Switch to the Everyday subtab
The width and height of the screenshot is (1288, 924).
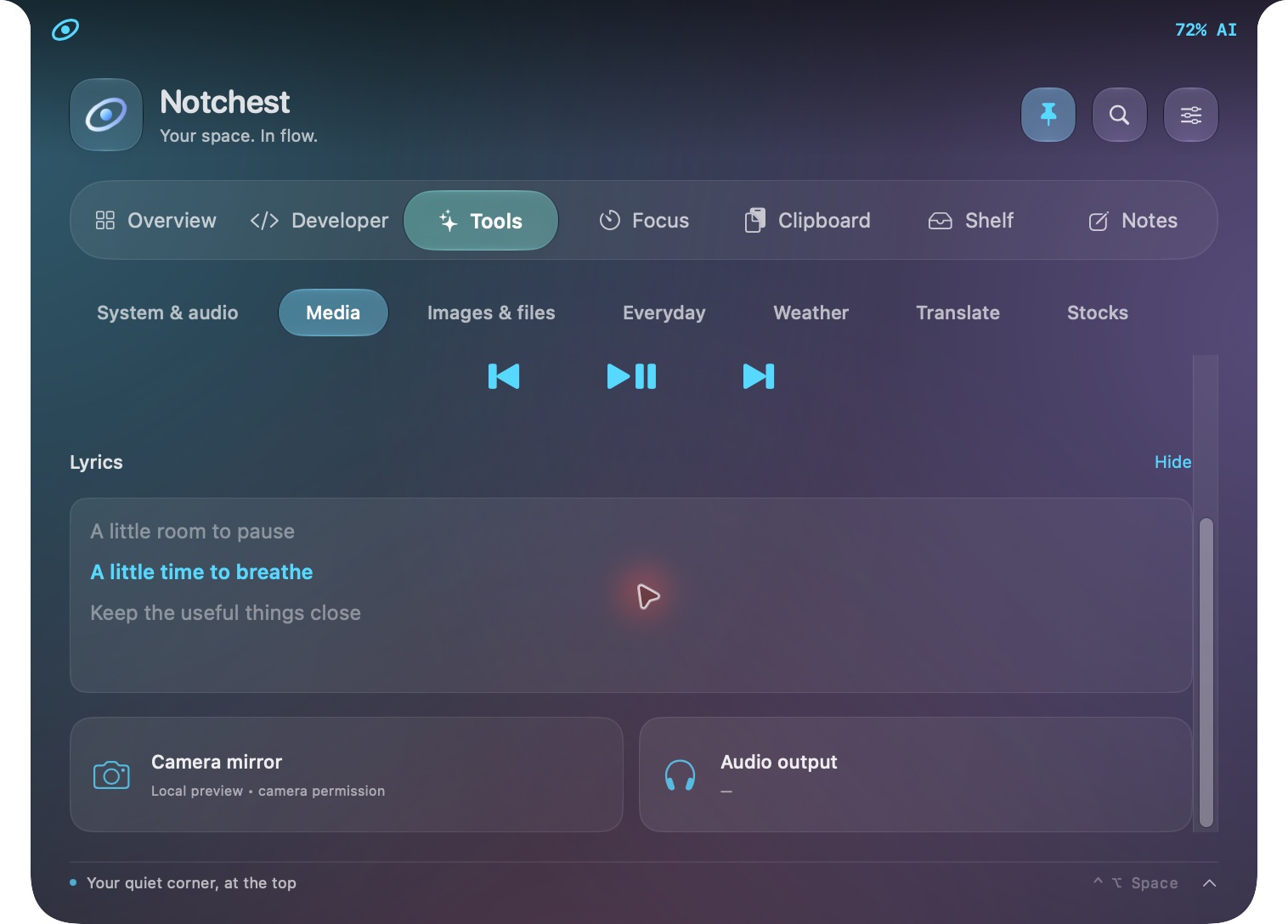(x=664, y=313)
